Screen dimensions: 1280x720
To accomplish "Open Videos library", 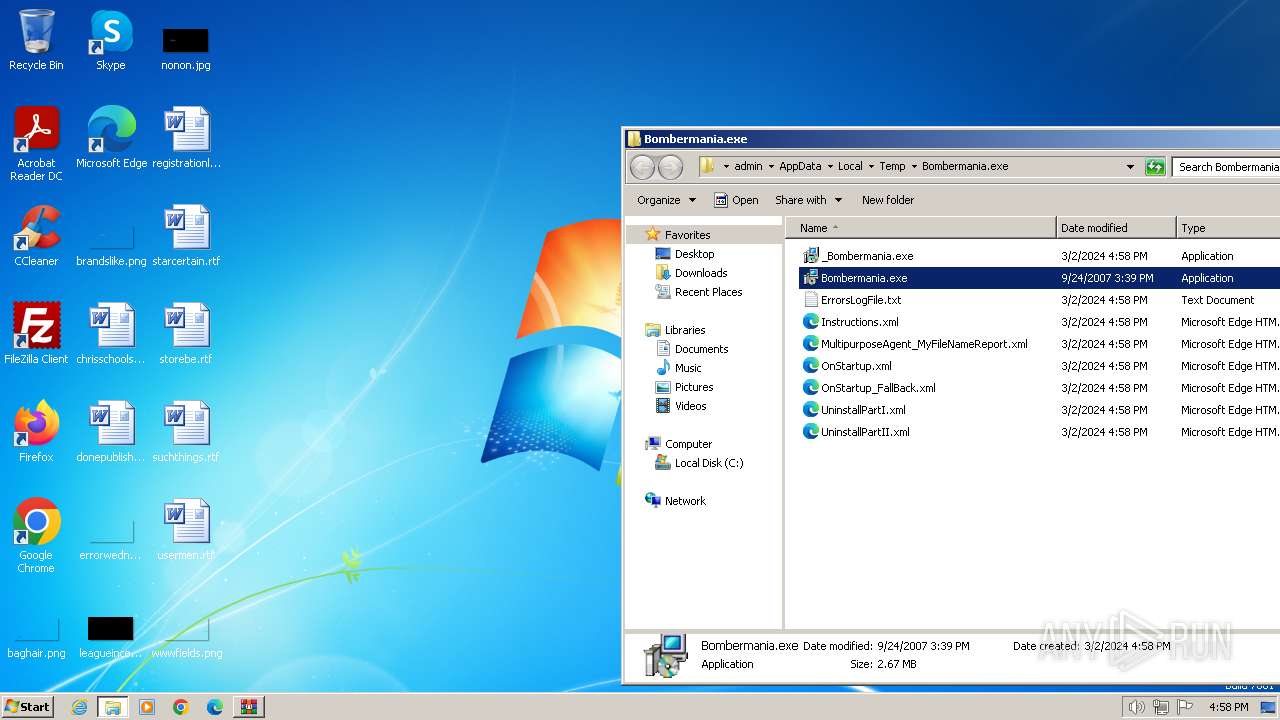I will (x=690, y=406).
